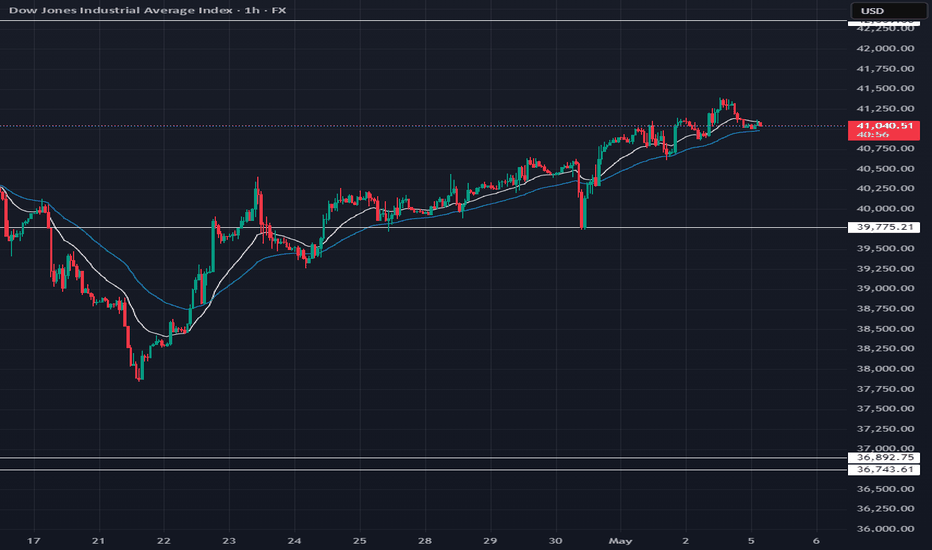Click the 21 date label on time axis
Image resolution: width=932 pixels, height=550 pixels.
point(98,540)
